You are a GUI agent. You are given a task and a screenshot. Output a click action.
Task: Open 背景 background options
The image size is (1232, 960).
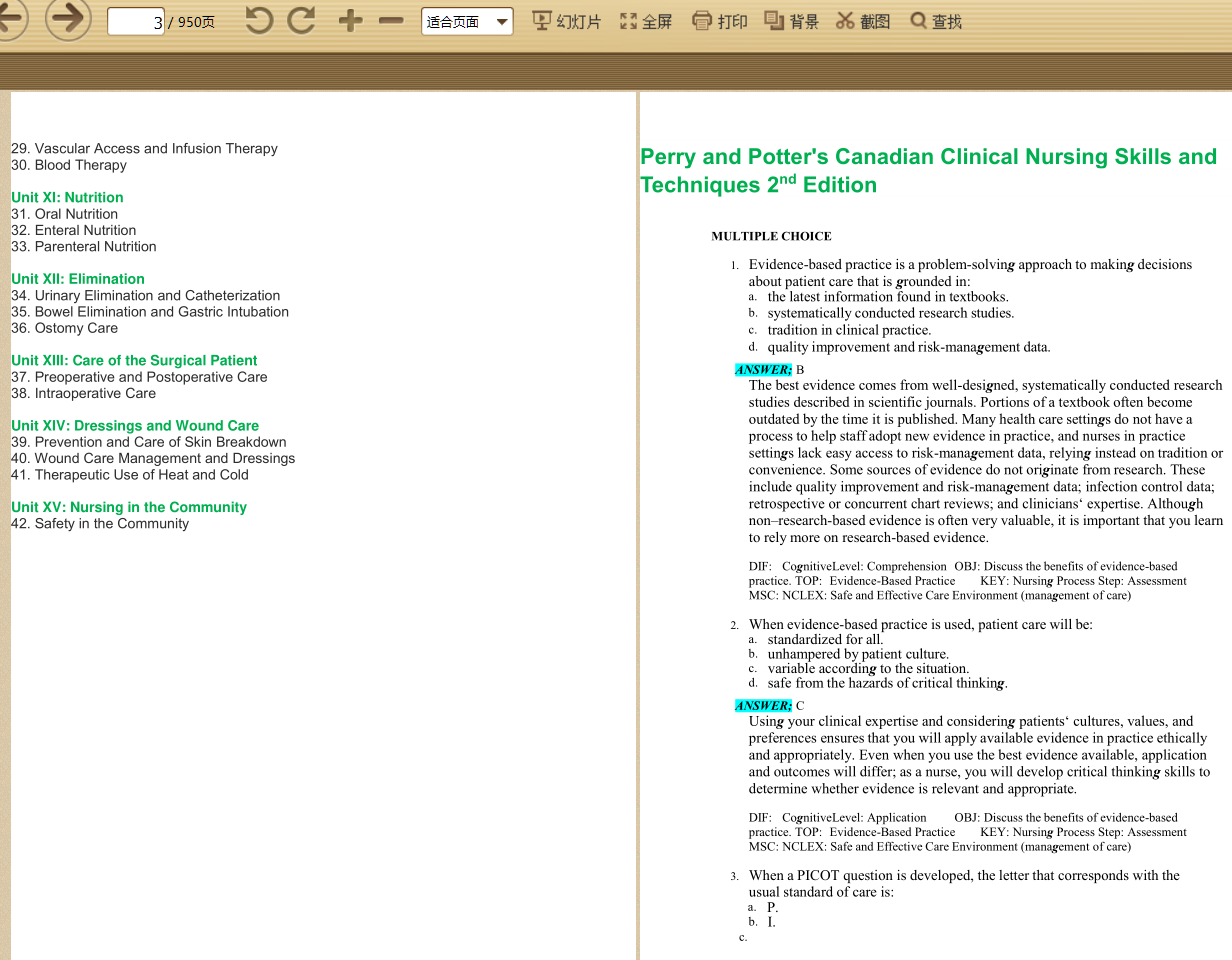[792, 21]
